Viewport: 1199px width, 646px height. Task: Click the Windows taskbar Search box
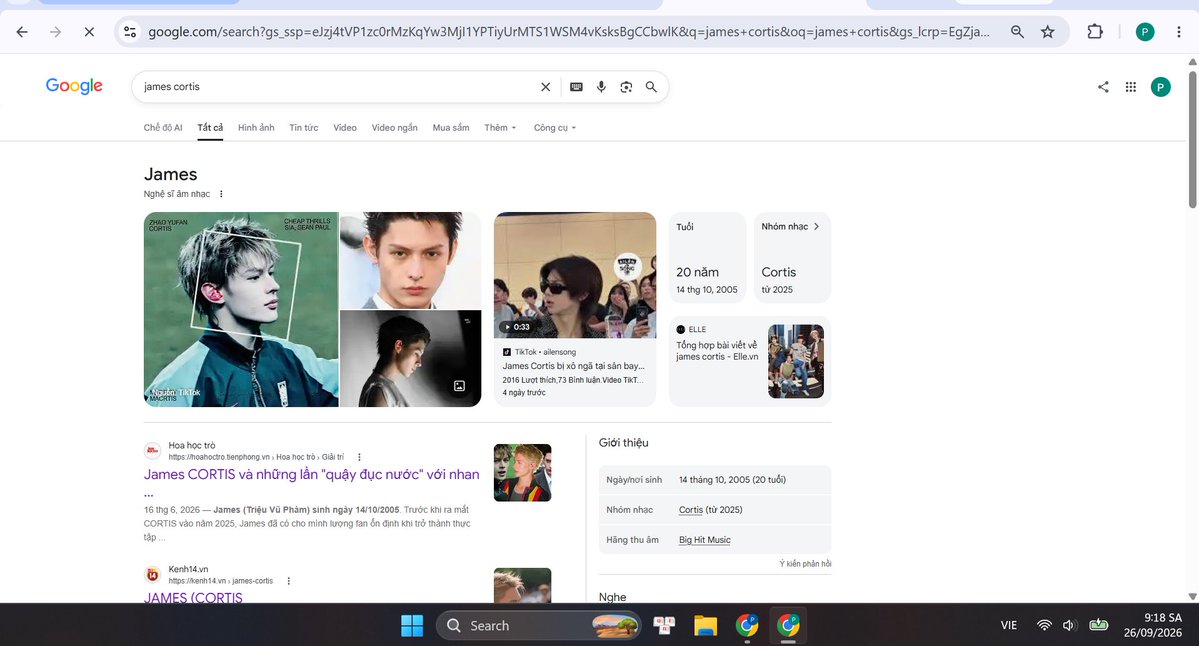tap(538, 625)
